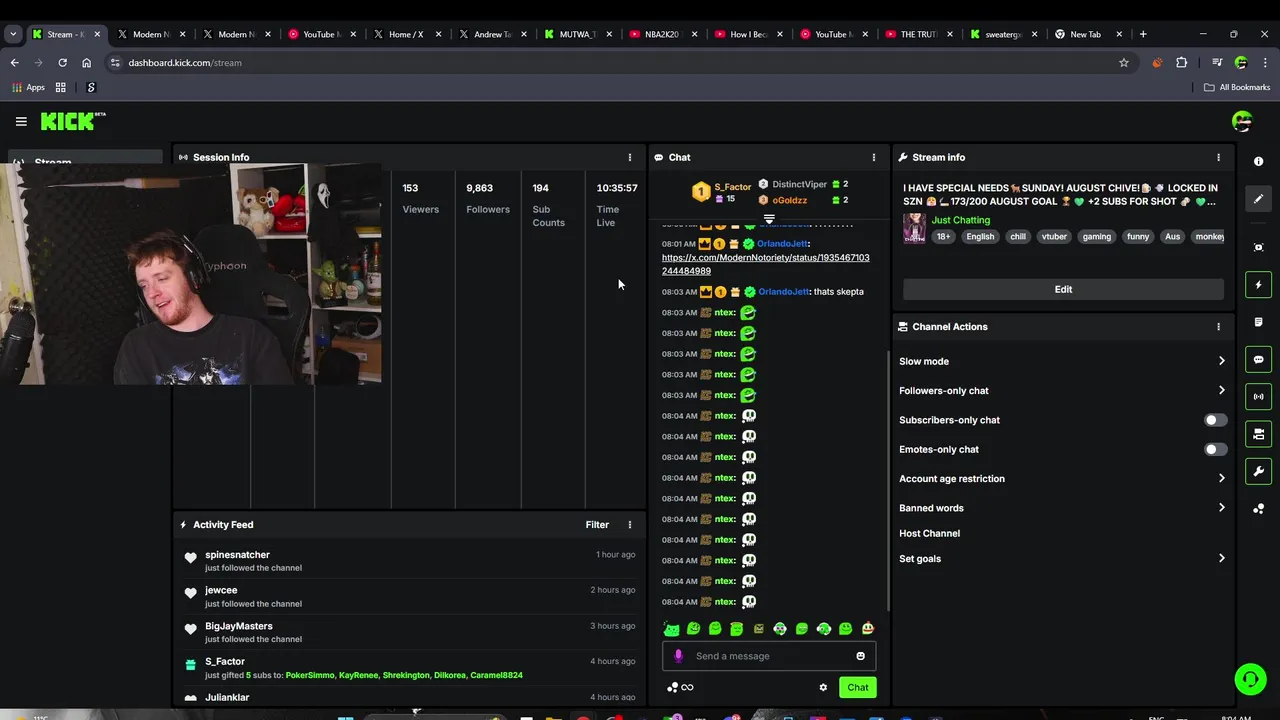
Task: Click the Edit stream info button
Action: pyautogui.click(x=1063, y=289)
